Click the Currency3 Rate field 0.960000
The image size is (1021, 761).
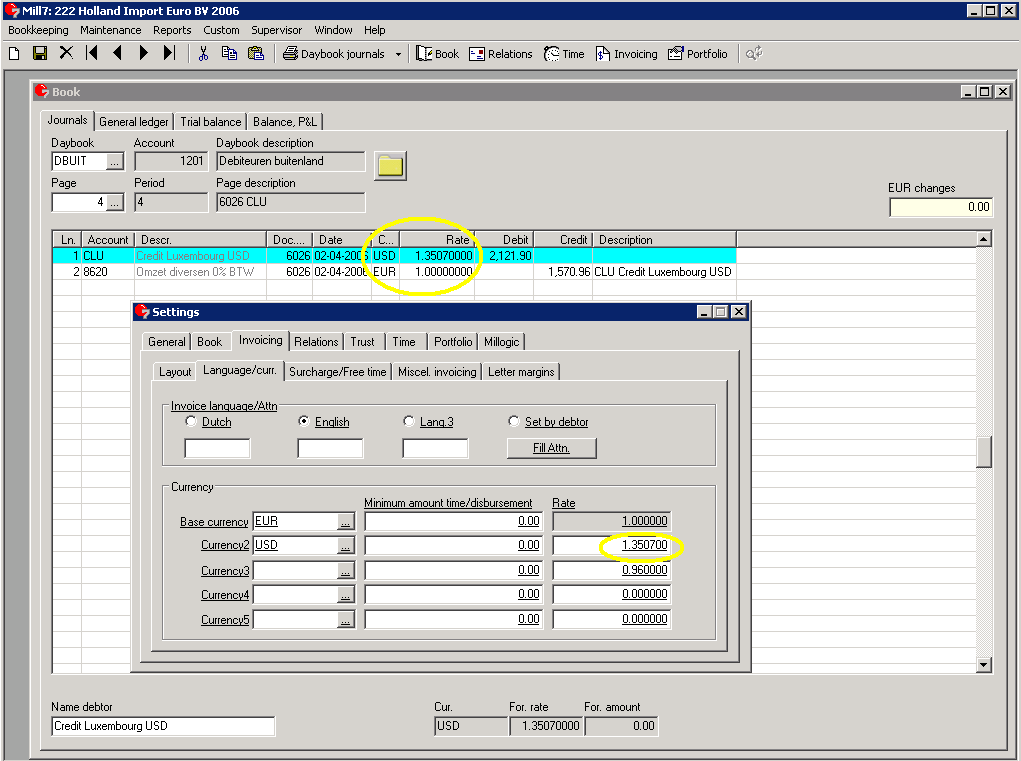[611, 570]
